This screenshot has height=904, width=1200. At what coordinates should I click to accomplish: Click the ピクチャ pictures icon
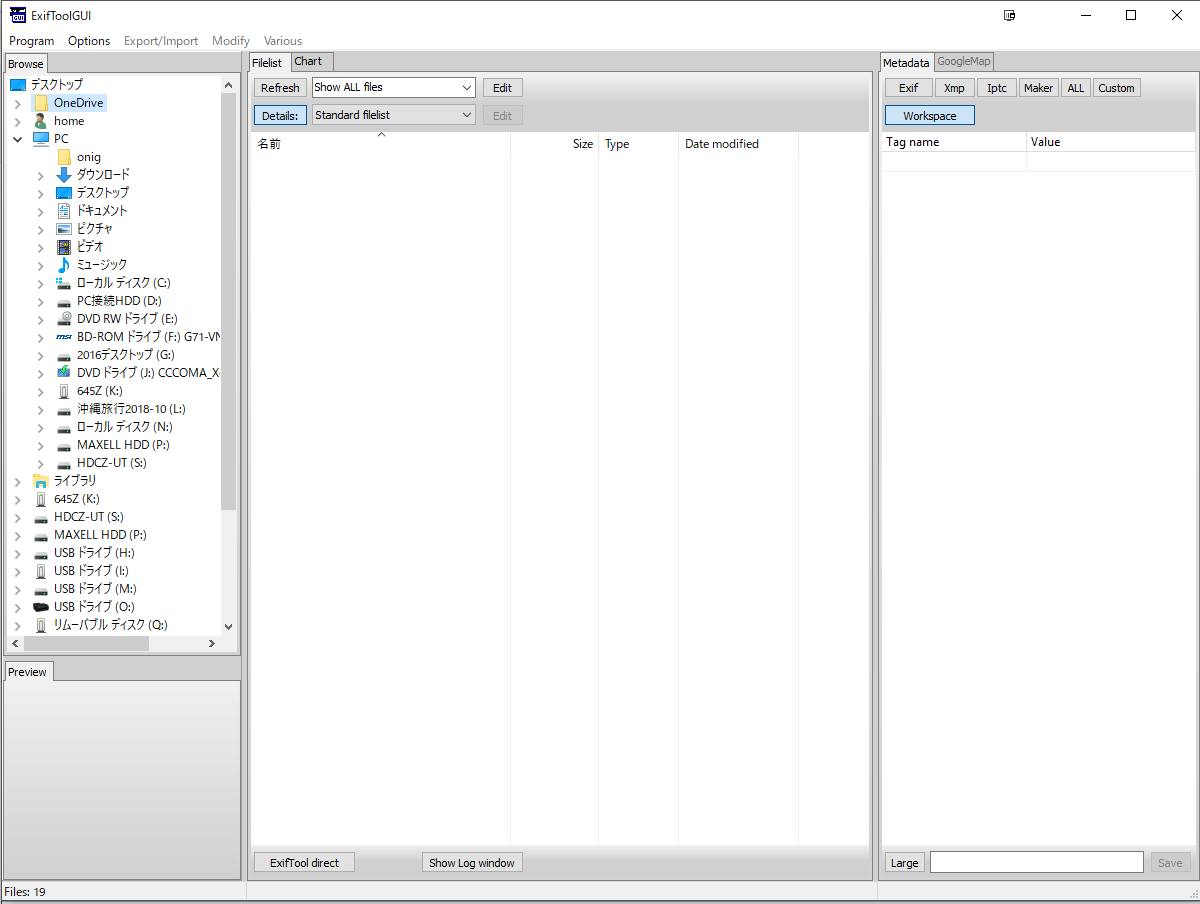[64, 229]
